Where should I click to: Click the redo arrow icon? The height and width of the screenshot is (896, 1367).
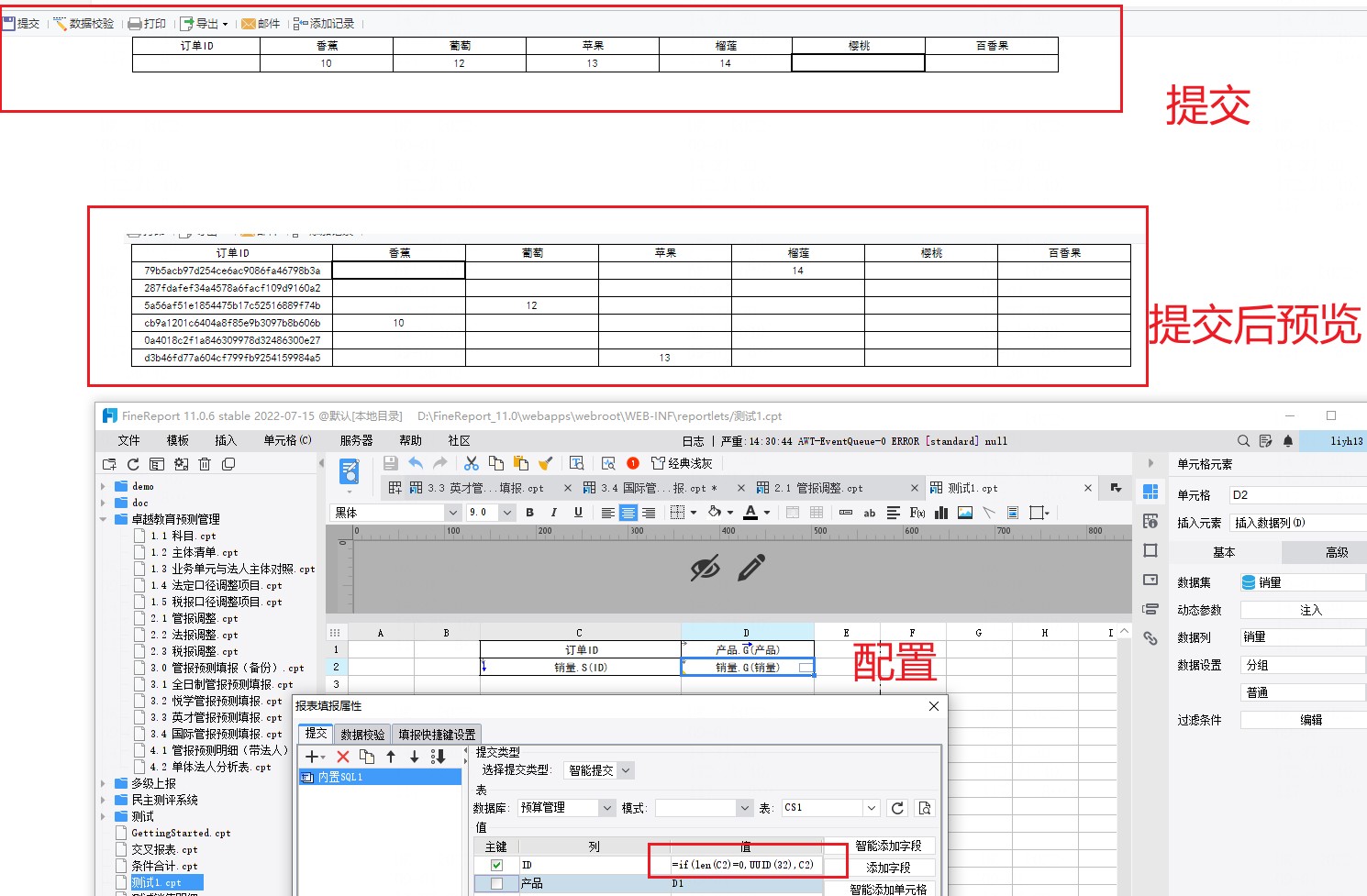pos(440,463)
